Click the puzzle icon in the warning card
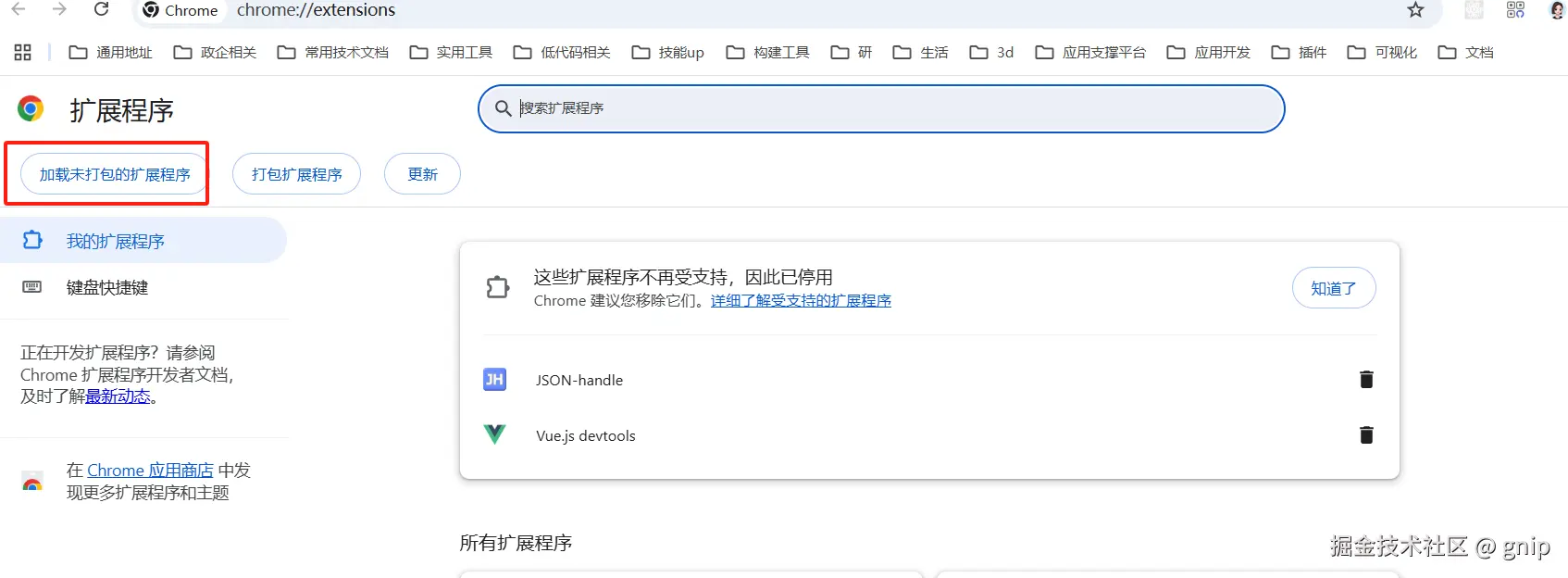Viewport: 1568px width, 578px height. (498, 288)
